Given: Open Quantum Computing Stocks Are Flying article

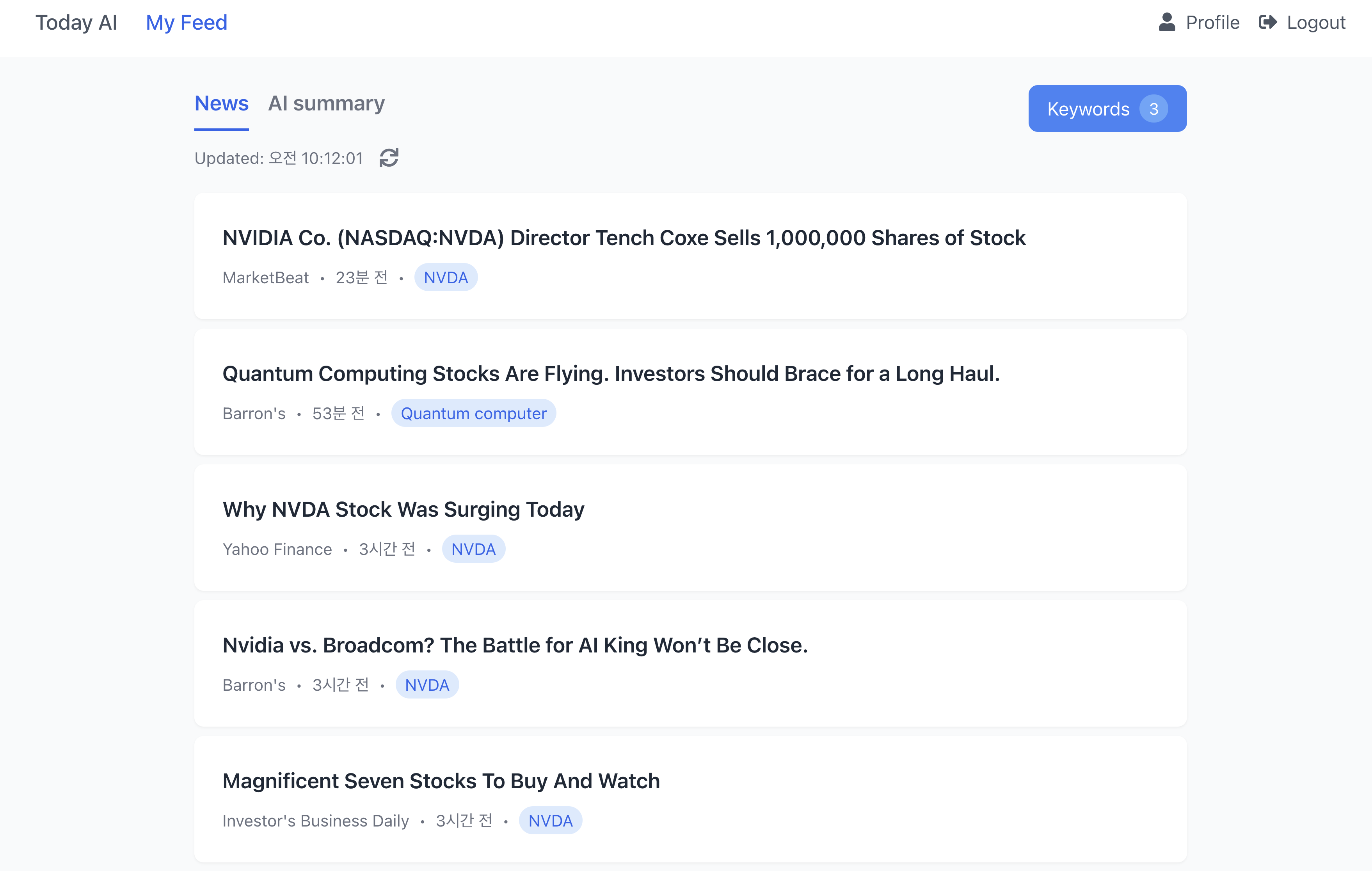Looking at the screenshot, I should click(611, 374).
